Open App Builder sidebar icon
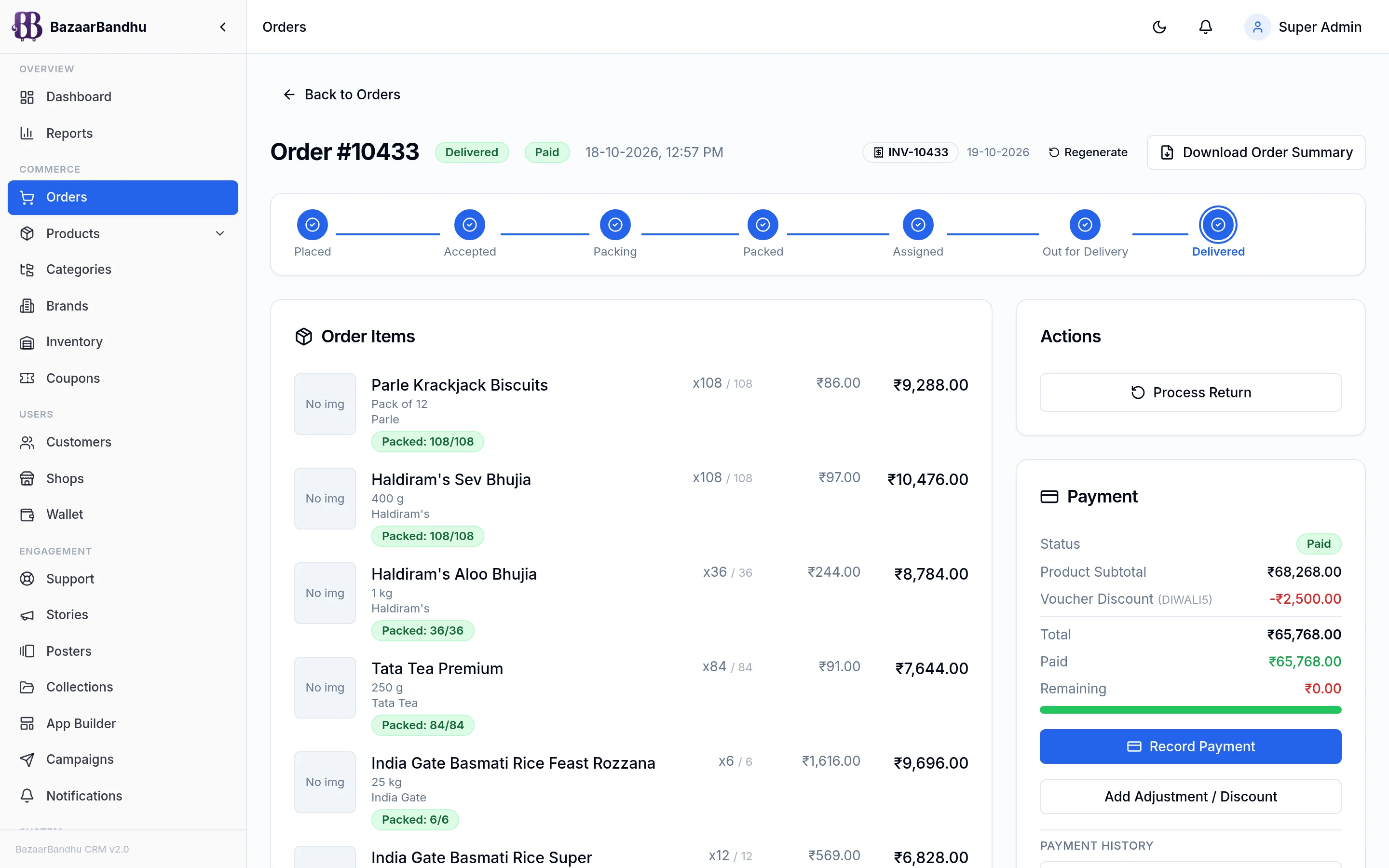 tap(27, 723)
